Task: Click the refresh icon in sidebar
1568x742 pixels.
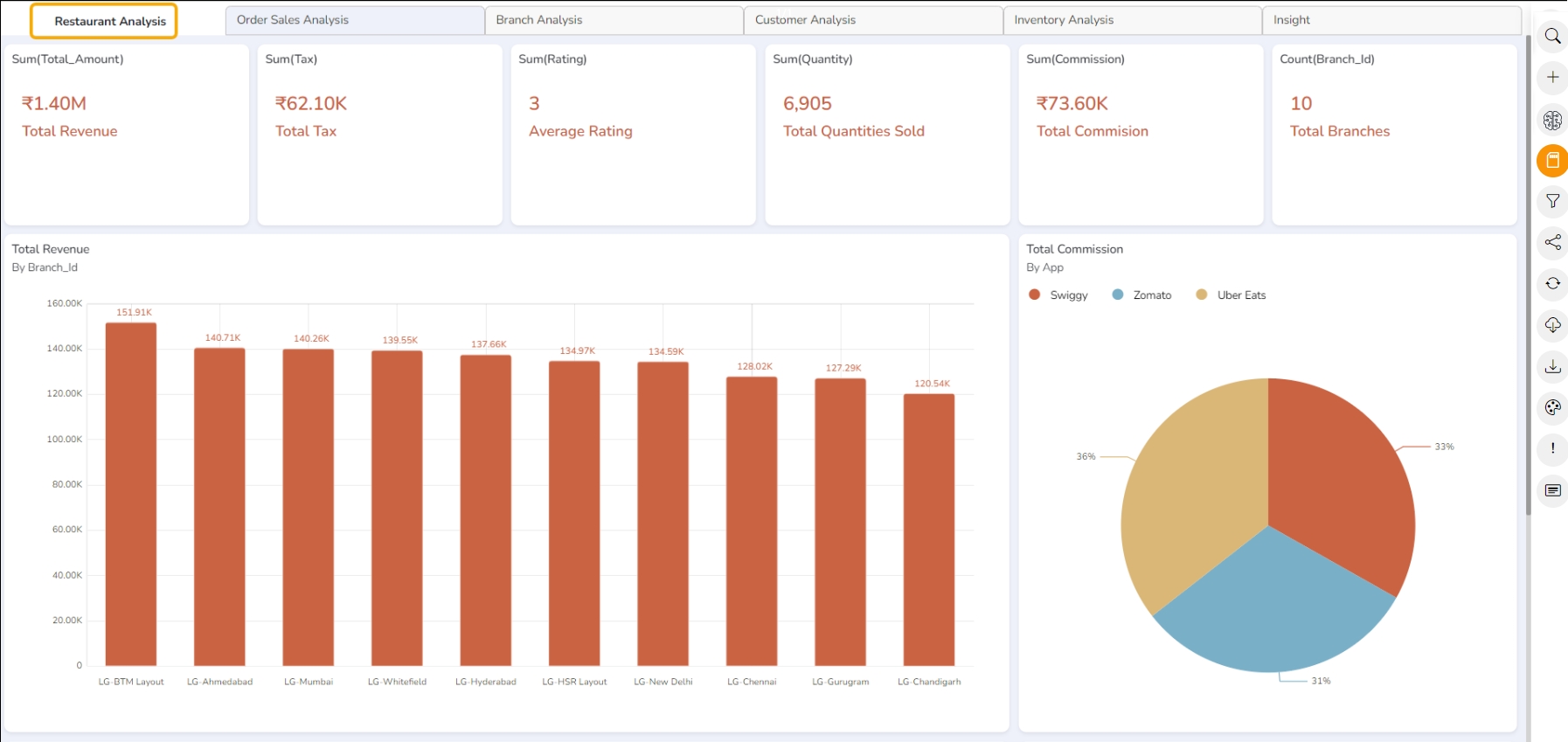Action: coord(1552,283)
